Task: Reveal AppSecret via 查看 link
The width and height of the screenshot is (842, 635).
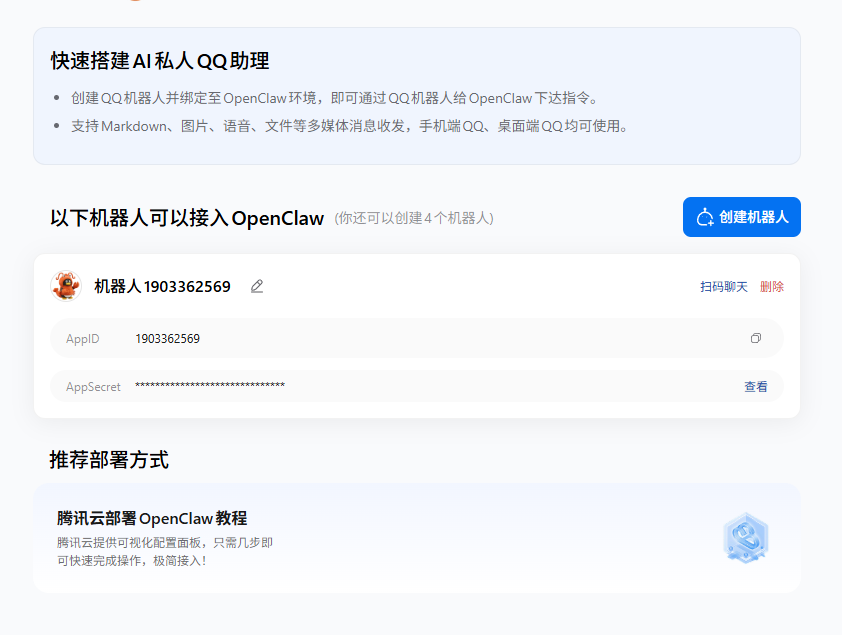Action: pyautogui.click(x=756, y=386)
